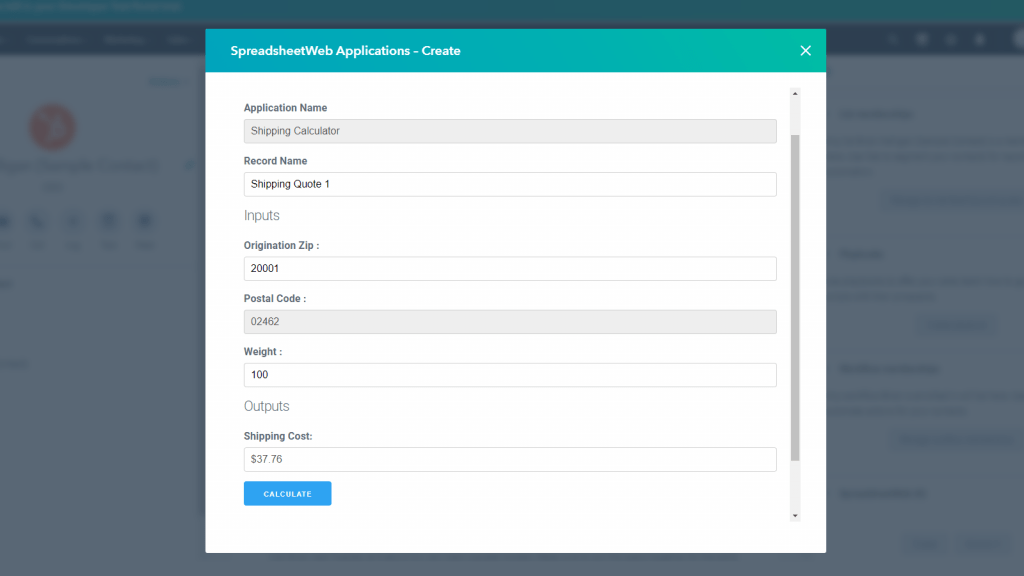Viewport: 1024px width, 576px height.
Task: Click the Postal Code label
Action: click(x=275, y=298)
